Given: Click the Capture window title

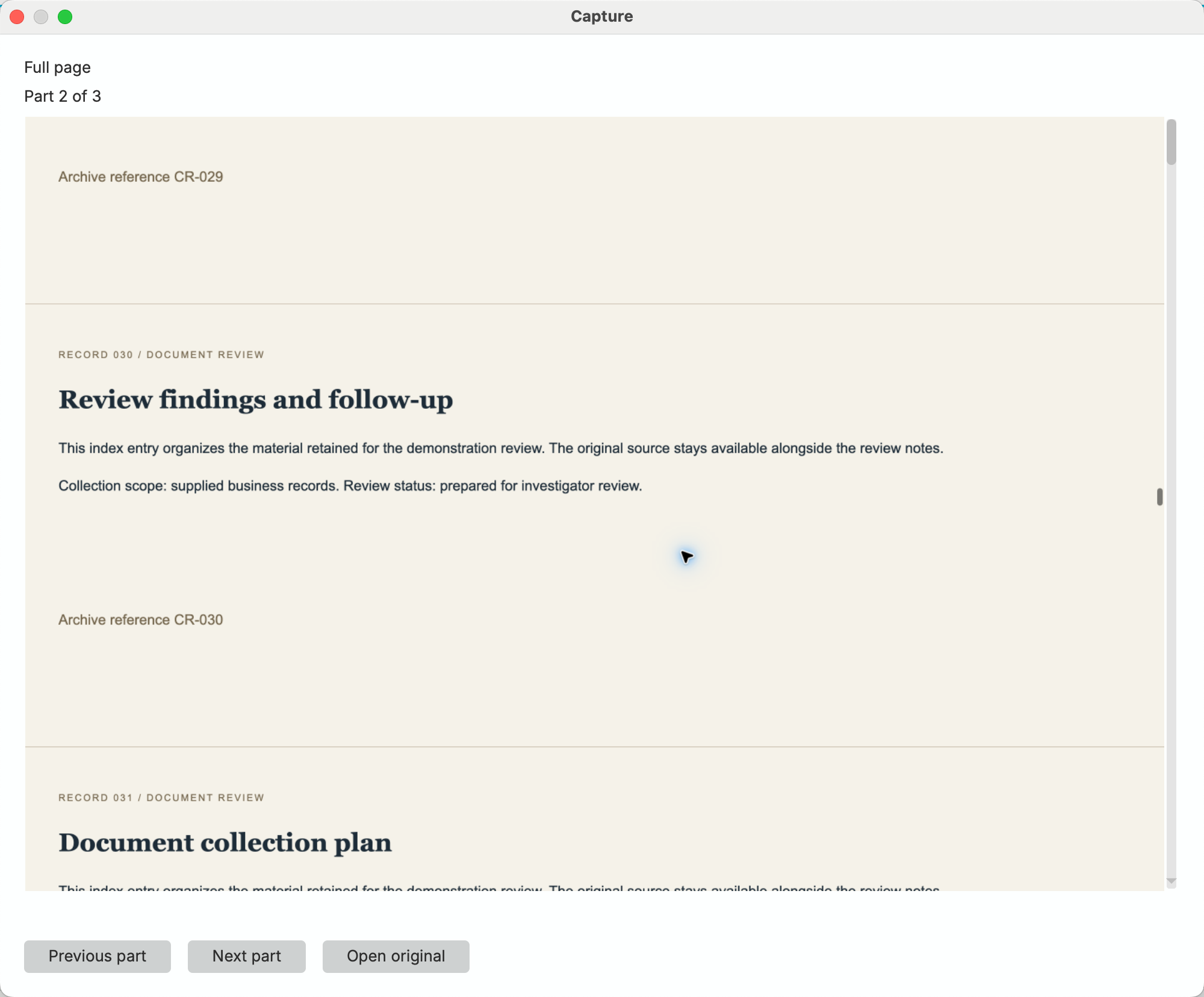Looking at the screenshot, I should tap(602, 16).
